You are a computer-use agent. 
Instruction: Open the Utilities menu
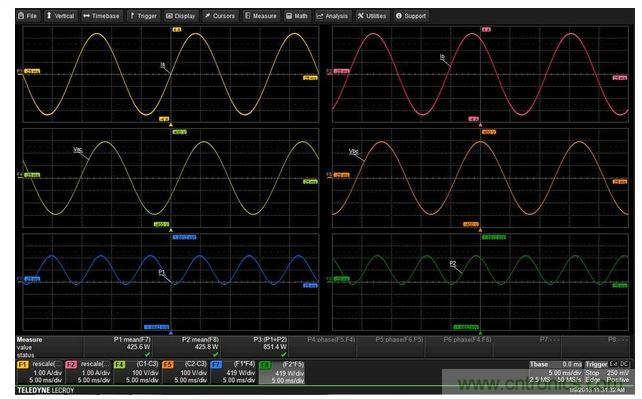(x=372, y=16)
